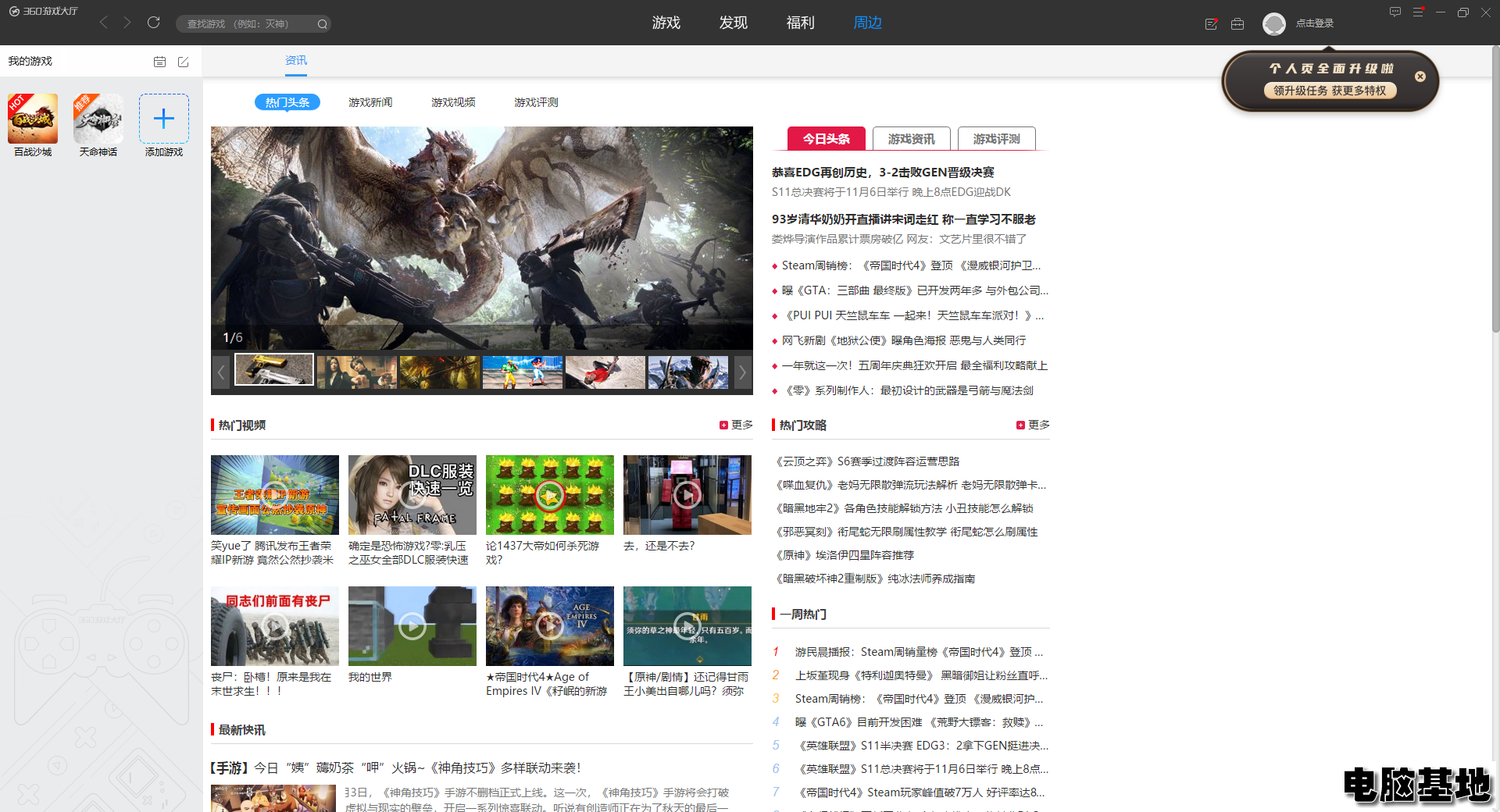Screen dimensions: 1500x812
Task: Select the pistol carousel thumbnail
Action: point(274,369)
